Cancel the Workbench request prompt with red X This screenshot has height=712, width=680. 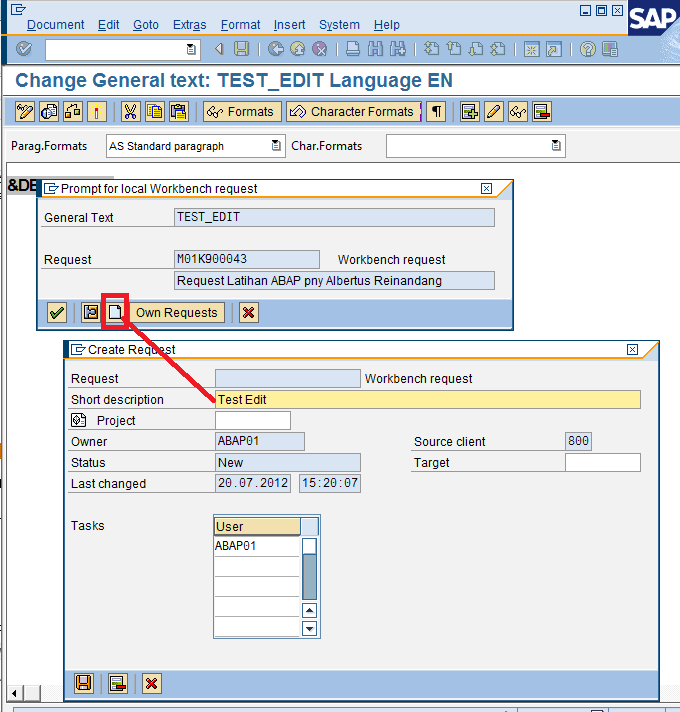point(249,312)
